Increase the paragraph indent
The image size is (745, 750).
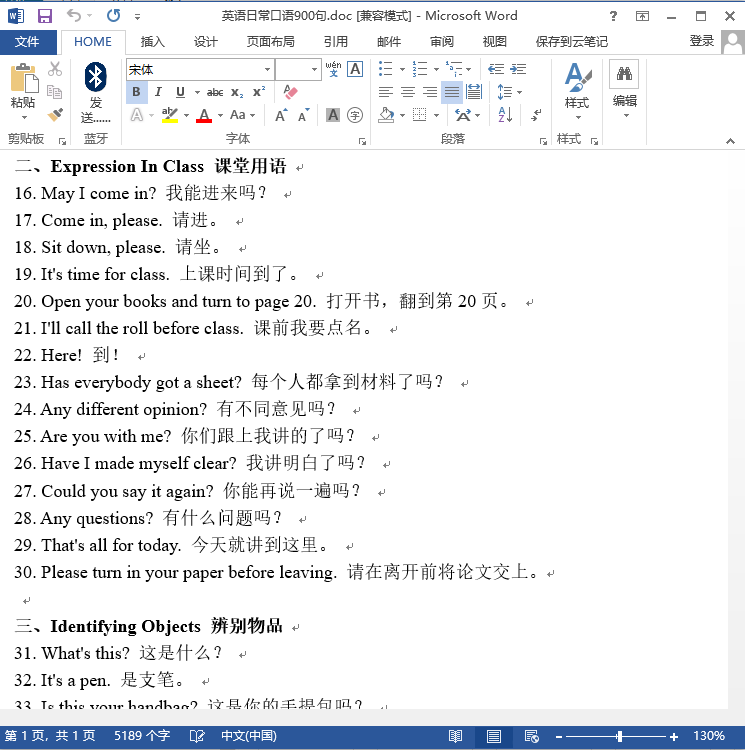tap(518, 69)
